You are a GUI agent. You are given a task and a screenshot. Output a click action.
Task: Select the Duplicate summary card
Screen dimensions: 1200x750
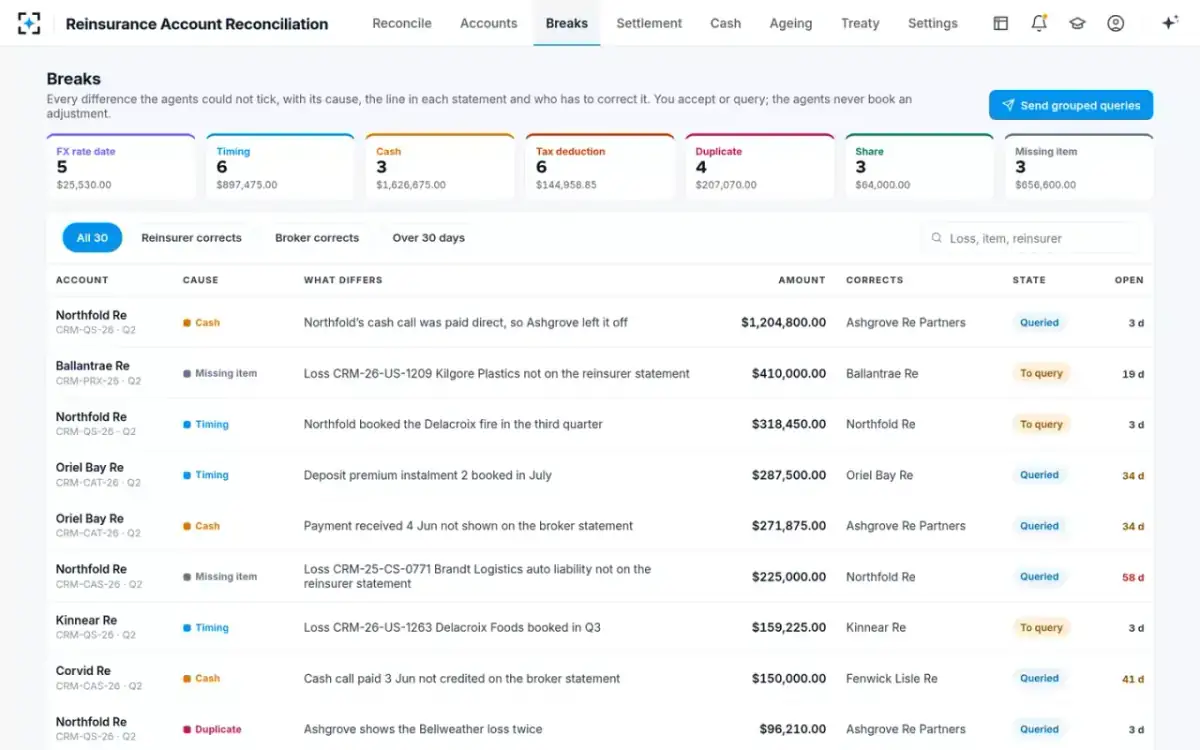(760, 167)
